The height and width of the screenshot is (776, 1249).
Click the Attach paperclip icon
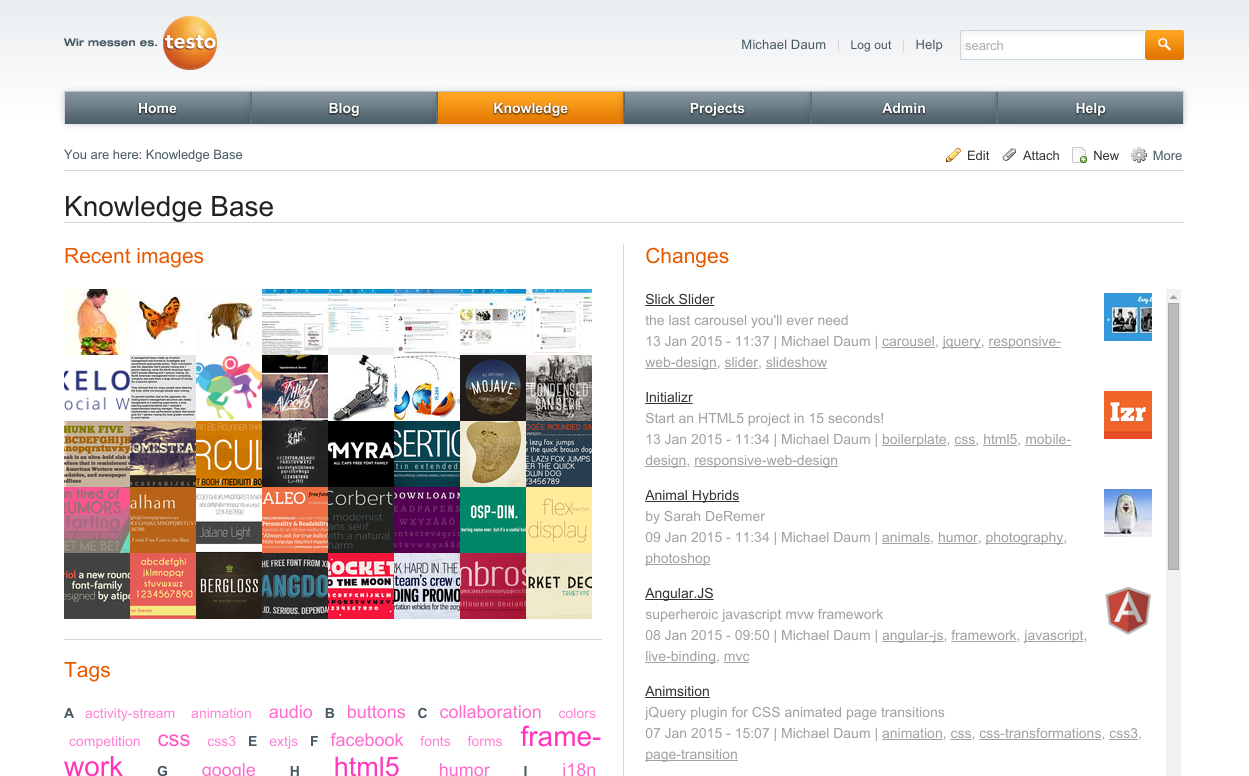[x=1010, y=155]
